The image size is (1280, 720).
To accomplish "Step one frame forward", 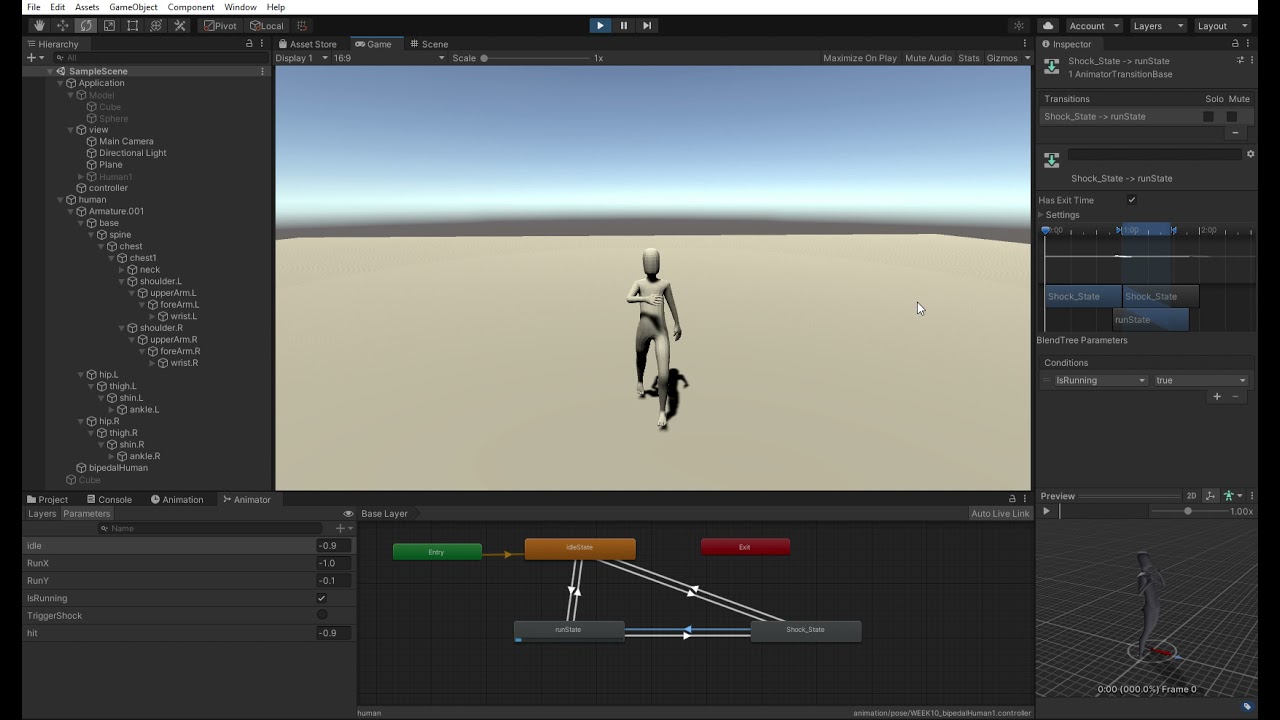I will [647, 25].
